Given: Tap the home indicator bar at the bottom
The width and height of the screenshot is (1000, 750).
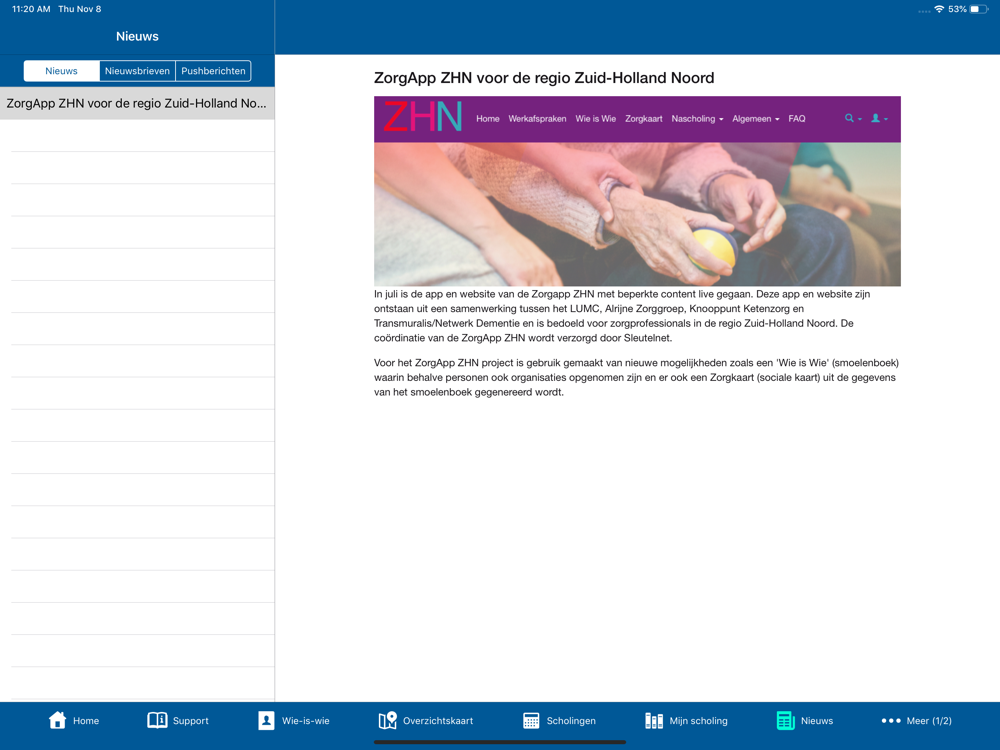Looking at the screenshot, I should click(x=500, y=742).
